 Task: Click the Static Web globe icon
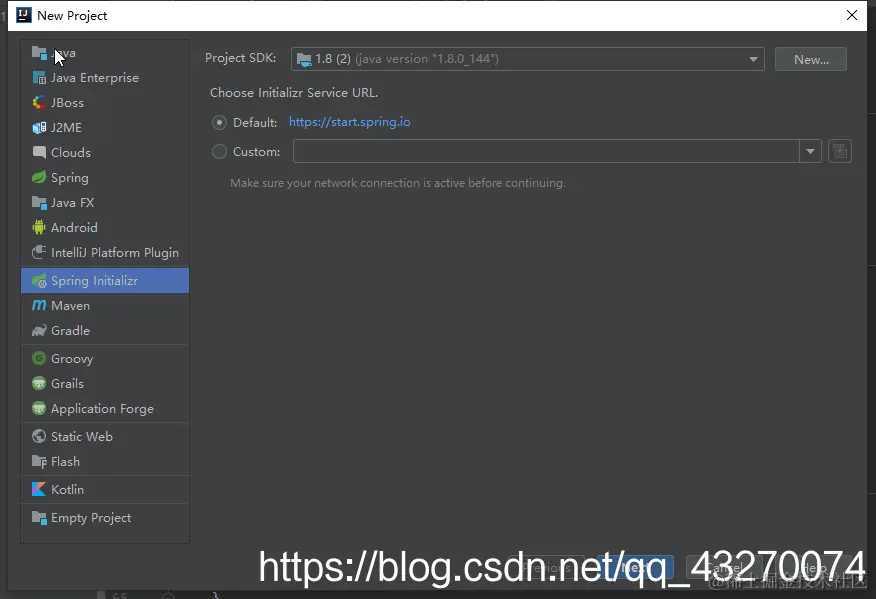point(39,436)
